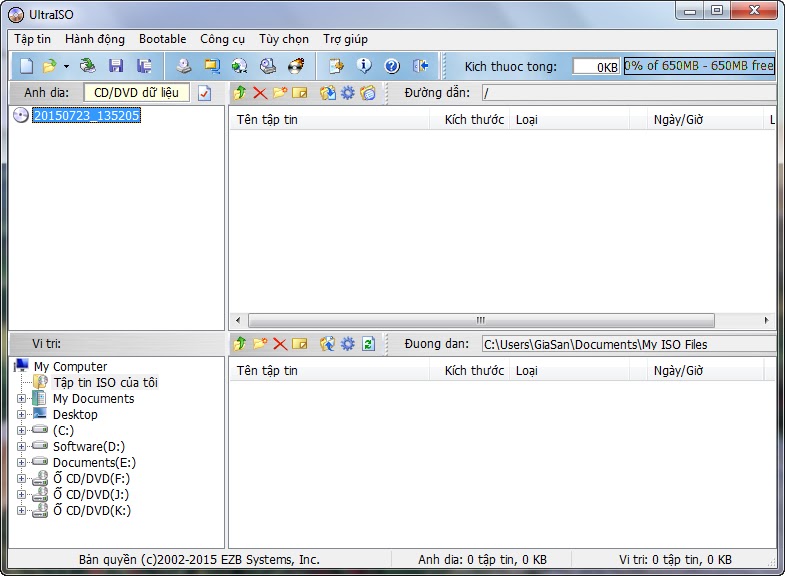Image resolution: width=785 pixels, height=576 pixels.
Task: Click the Exit door icon
Action: [420, 66]
